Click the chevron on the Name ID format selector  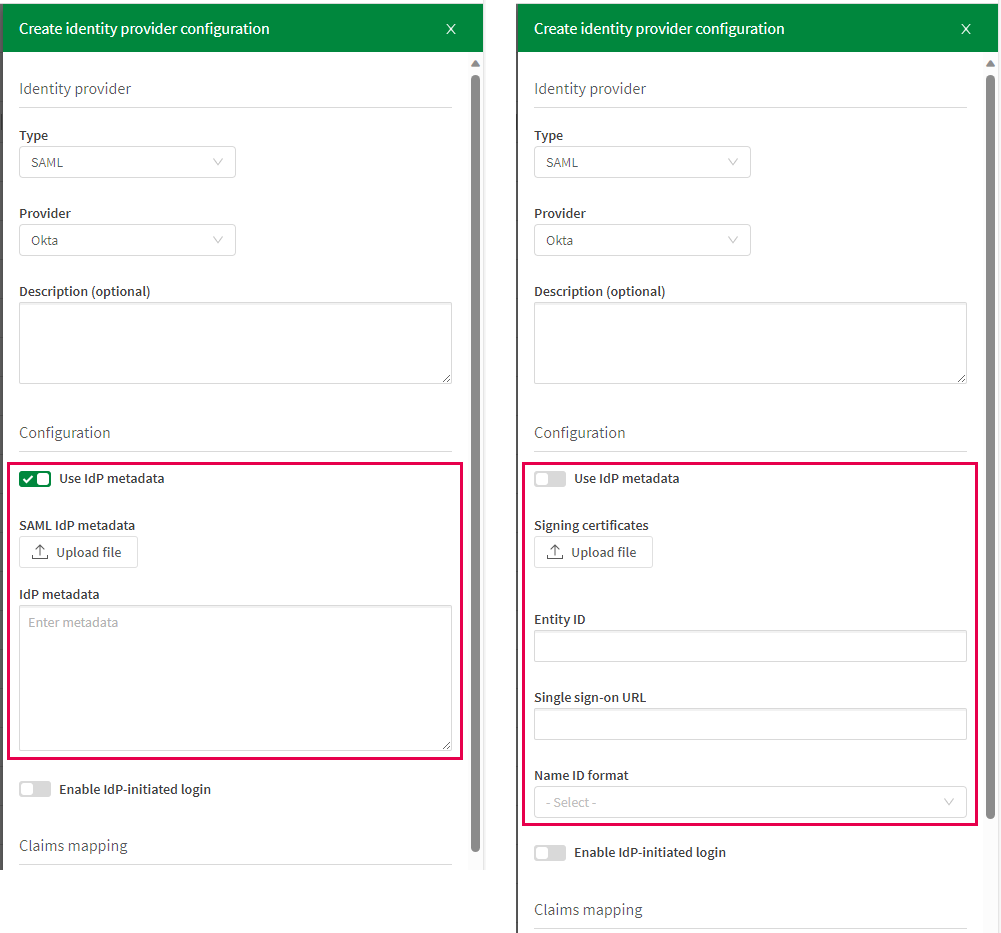coord(949,802)
